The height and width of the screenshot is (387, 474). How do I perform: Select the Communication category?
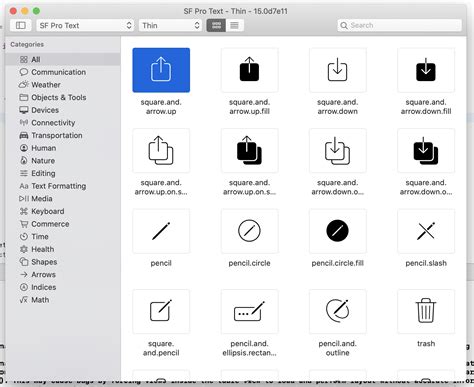tap(63, 72)
